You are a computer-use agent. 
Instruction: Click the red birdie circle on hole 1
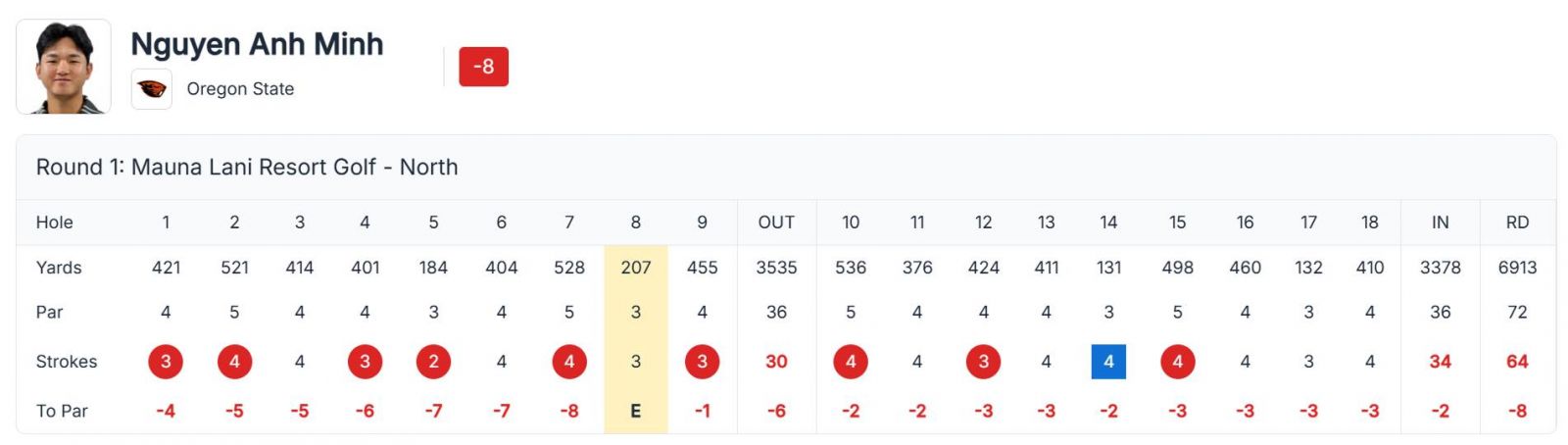coord(166,362)
